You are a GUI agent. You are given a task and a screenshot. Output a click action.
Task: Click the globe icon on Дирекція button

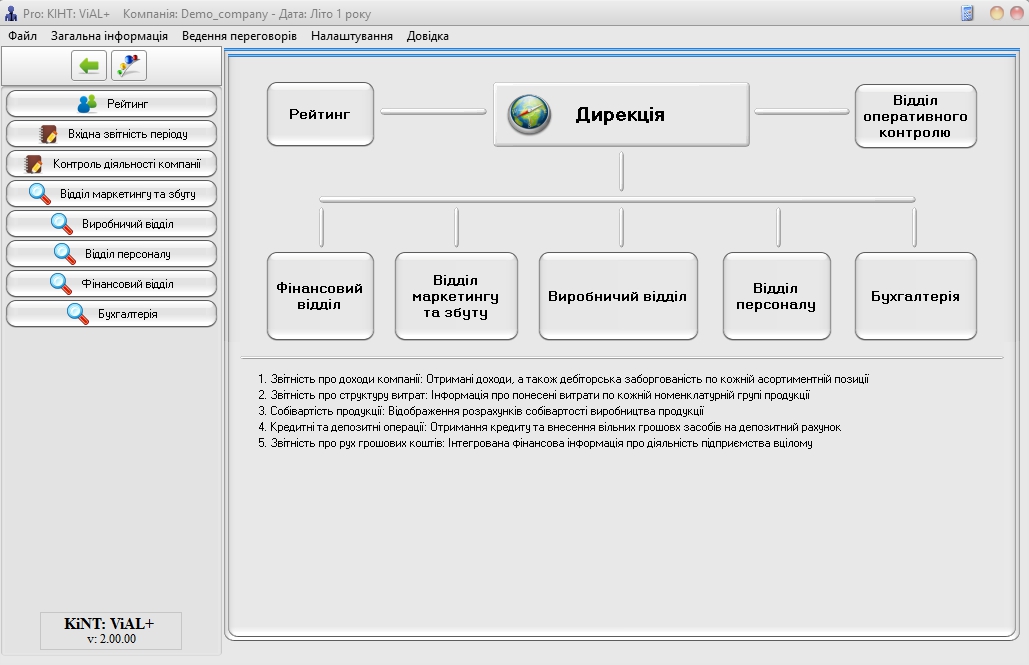tap(529, 115)
